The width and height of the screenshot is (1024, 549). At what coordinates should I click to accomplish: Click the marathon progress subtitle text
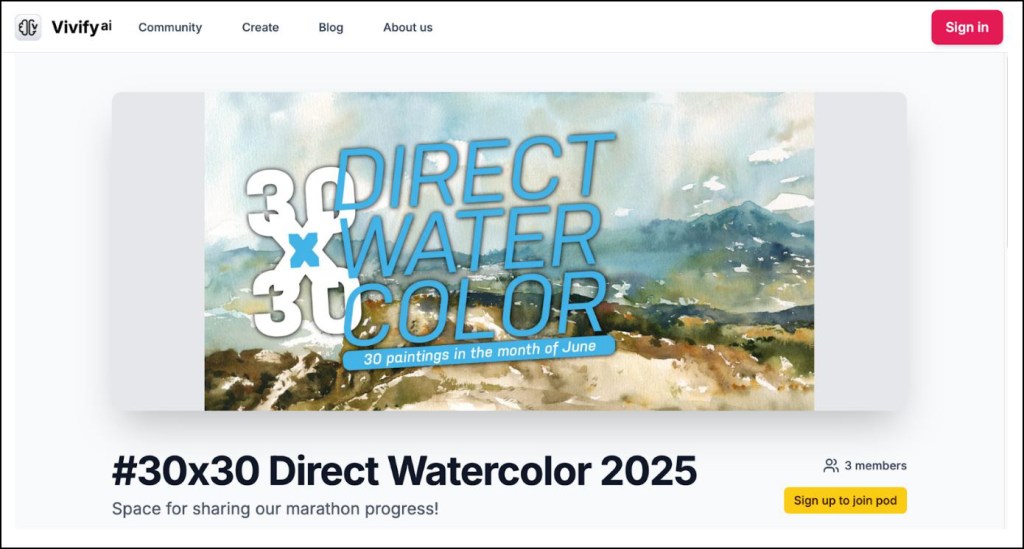coord(275,509)
